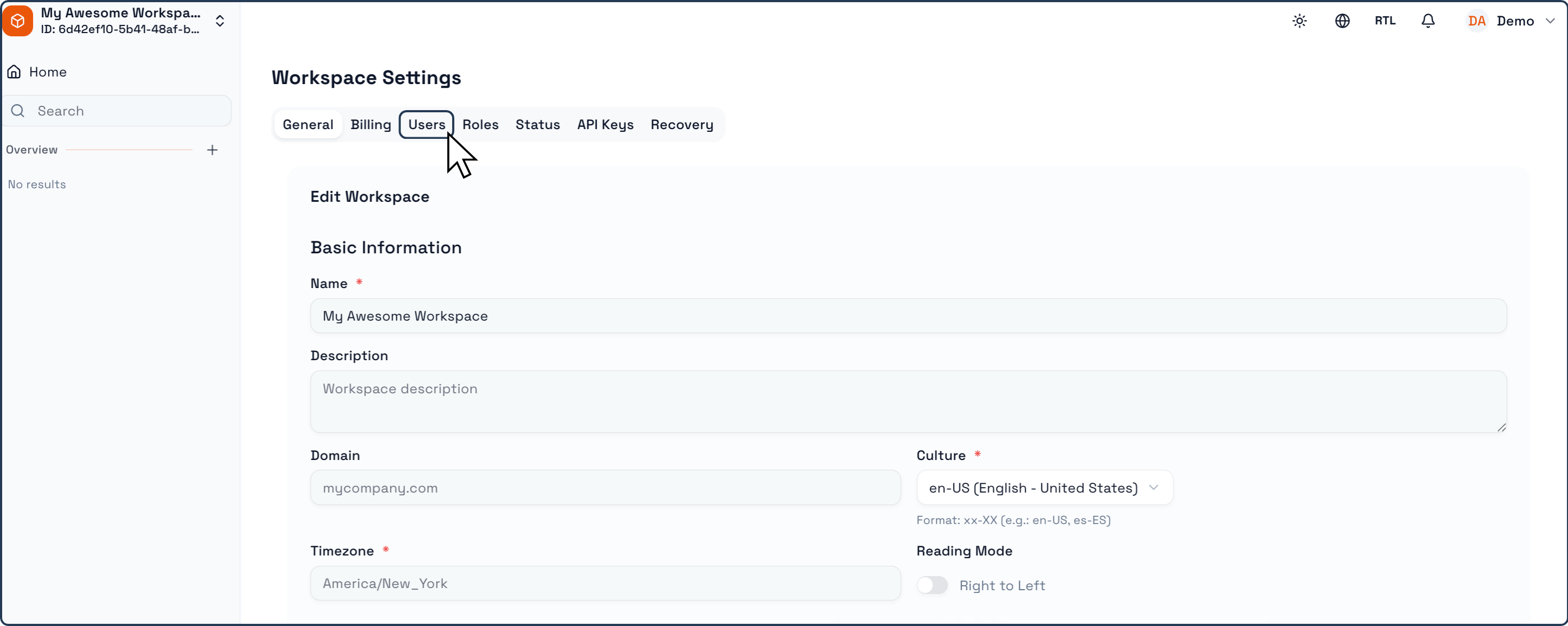The image size is (1568, 626).
Task: Expand the Demo user menu chevron
Action: [1550, 21]
